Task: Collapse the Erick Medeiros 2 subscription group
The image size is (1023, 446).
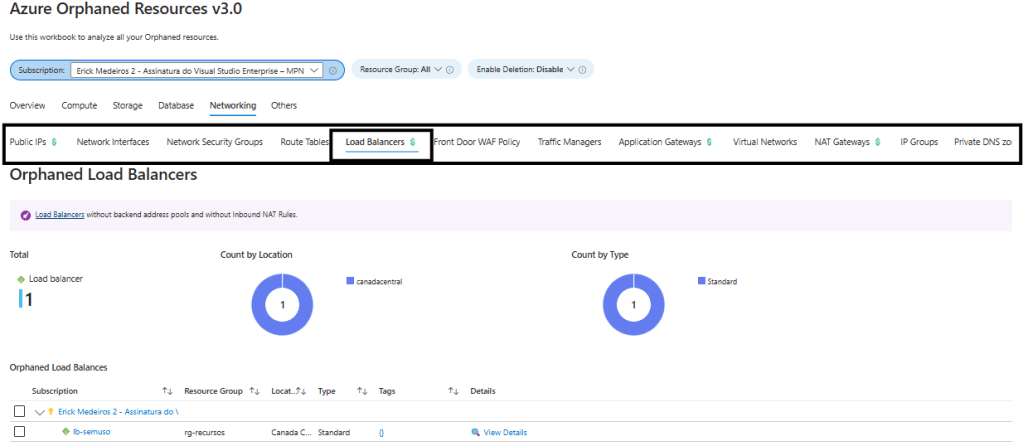Action: click(x=39, y=412)
